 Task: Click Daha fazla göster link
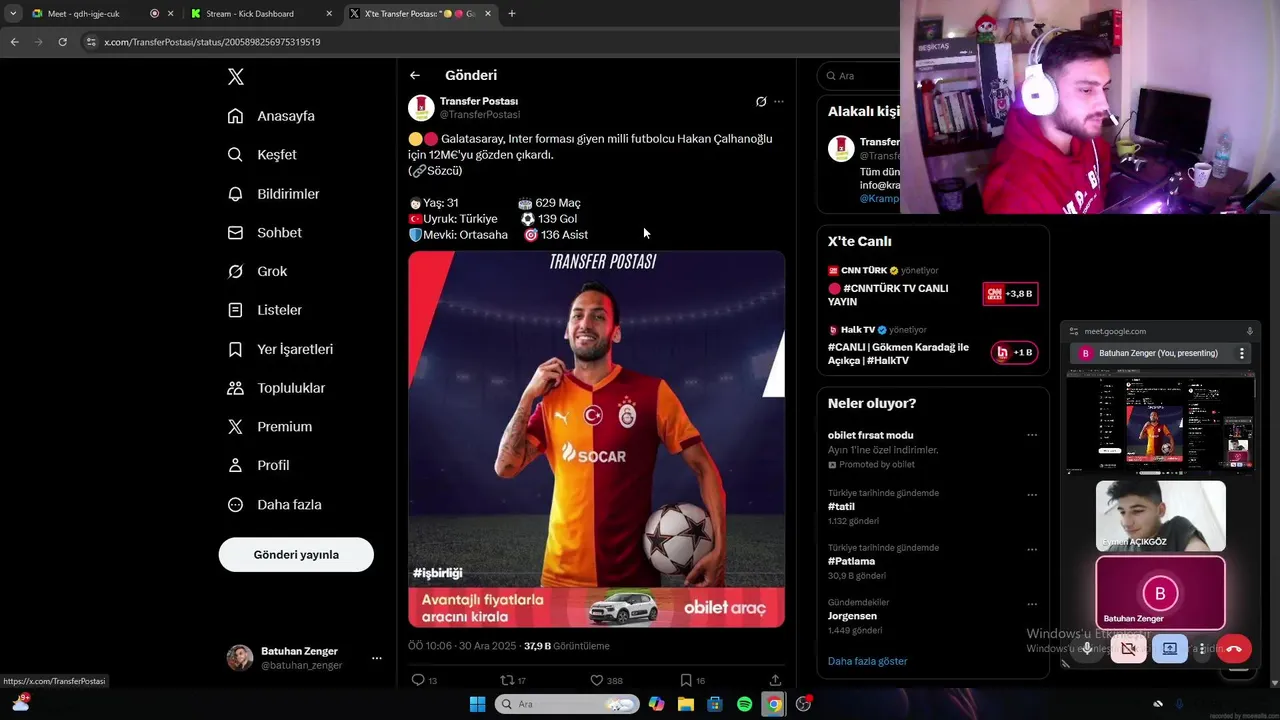pos(867,661)
